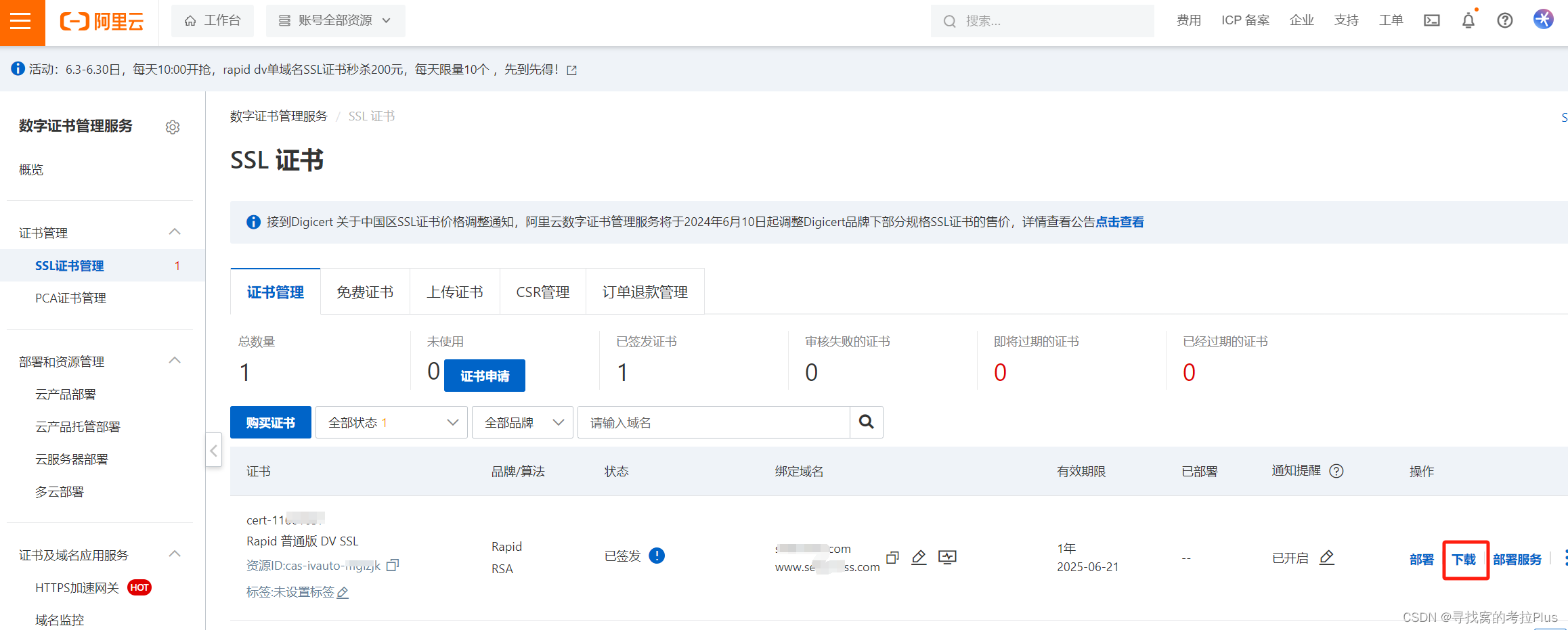Open 支持 in the top menu
The image size is (1568, 630).
1347,20
